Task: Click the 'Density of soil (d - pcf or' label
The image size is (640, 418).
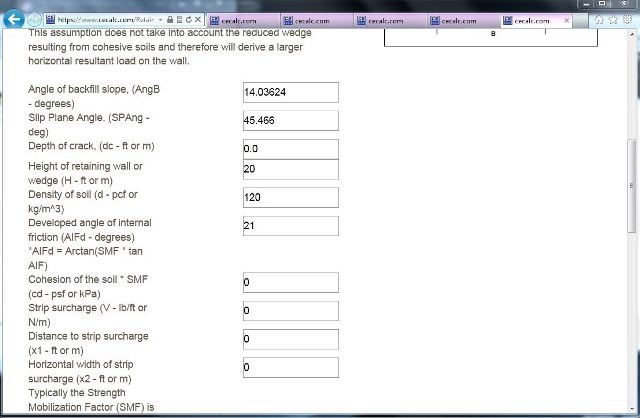Action: pos(83,194)
